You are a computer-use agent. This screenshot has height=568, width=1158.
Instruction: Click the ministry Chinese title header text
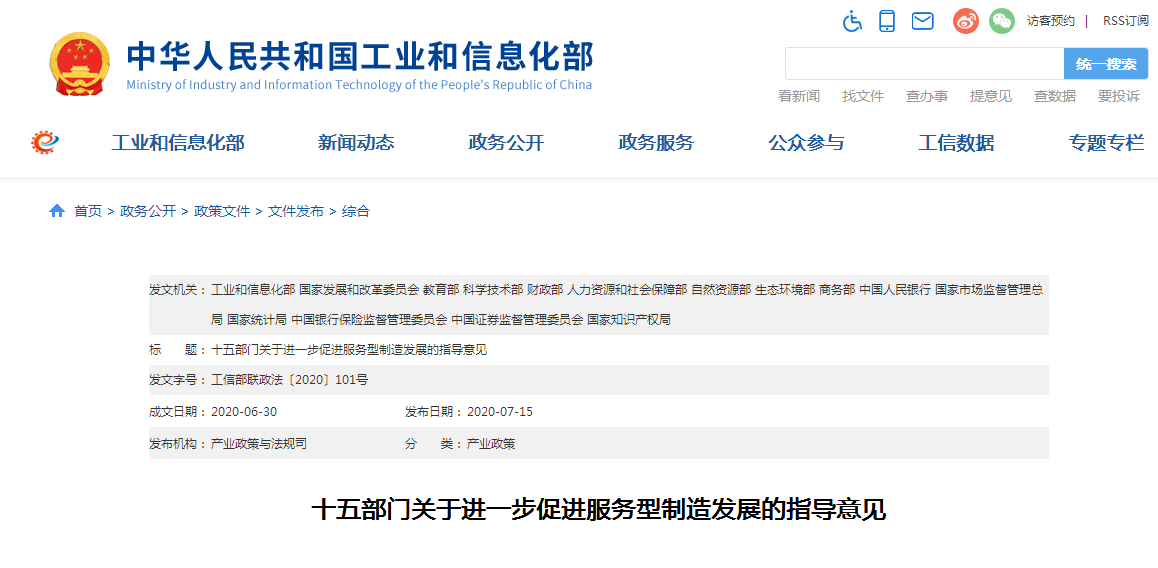pos(360,55)
